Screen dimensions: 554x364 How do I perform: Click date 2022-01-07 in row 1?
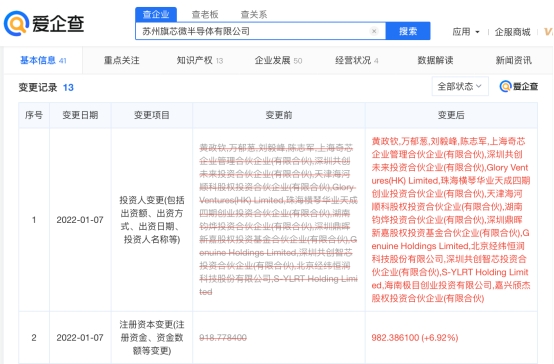point(80,220)
